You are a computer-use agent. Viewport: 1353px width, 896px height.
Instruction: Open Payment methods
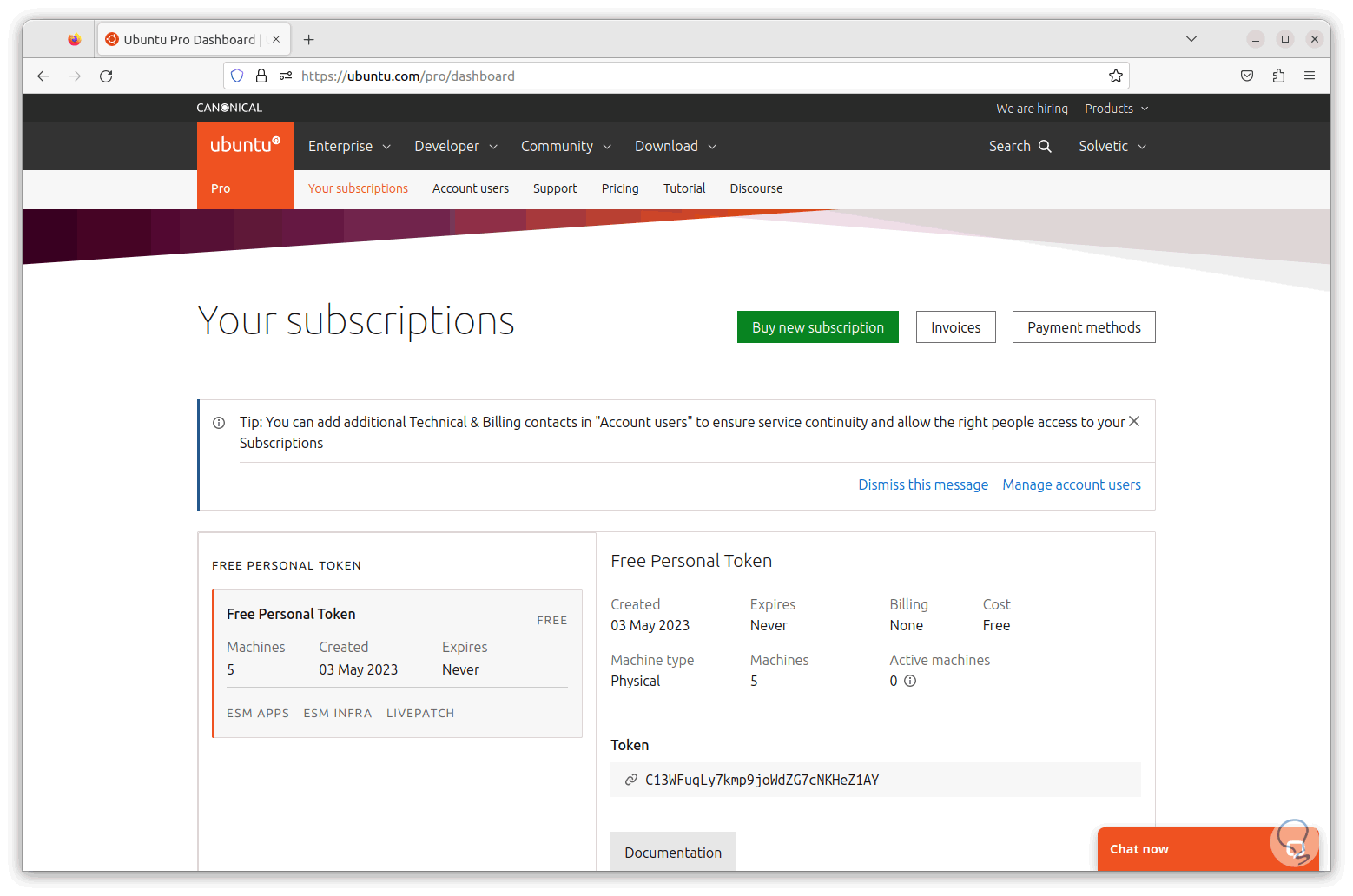1084,327
